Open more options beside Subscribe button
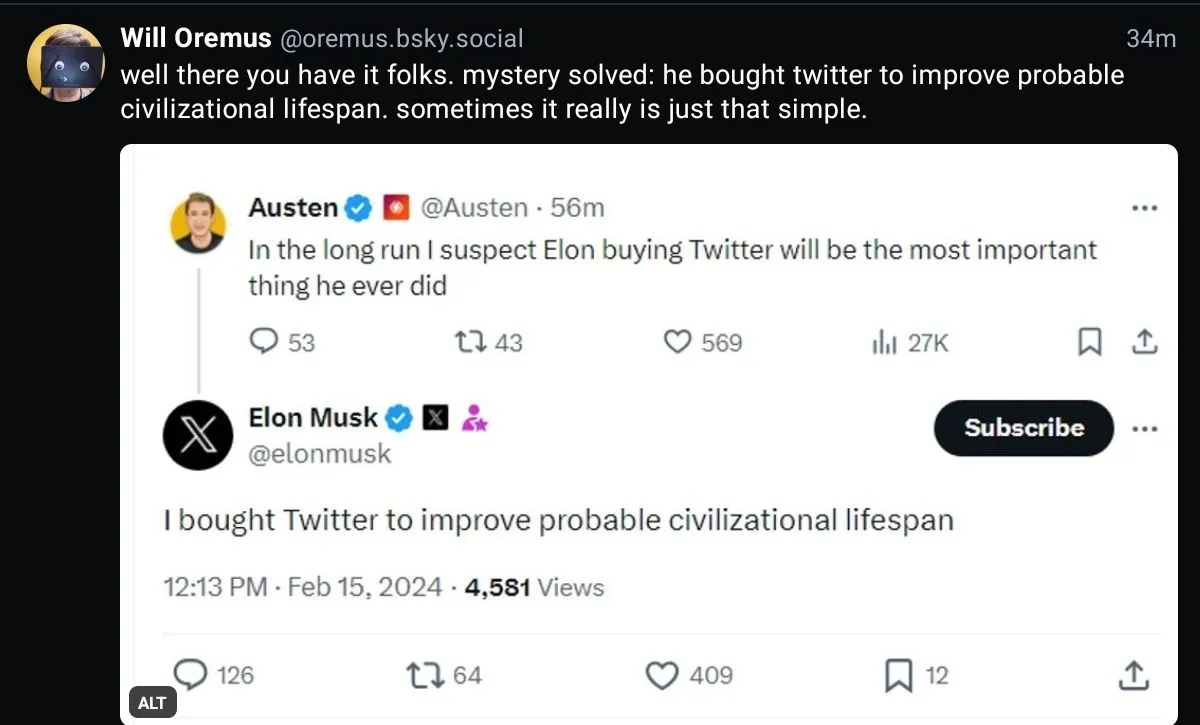This screenshot has width=1200, height=725. [1144, 428]
